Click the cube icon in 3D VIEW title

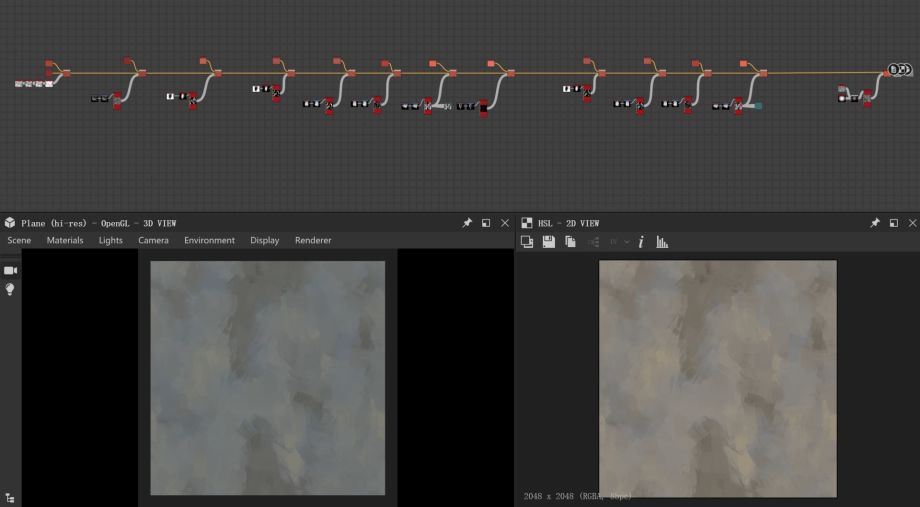(x=10, y=223)
